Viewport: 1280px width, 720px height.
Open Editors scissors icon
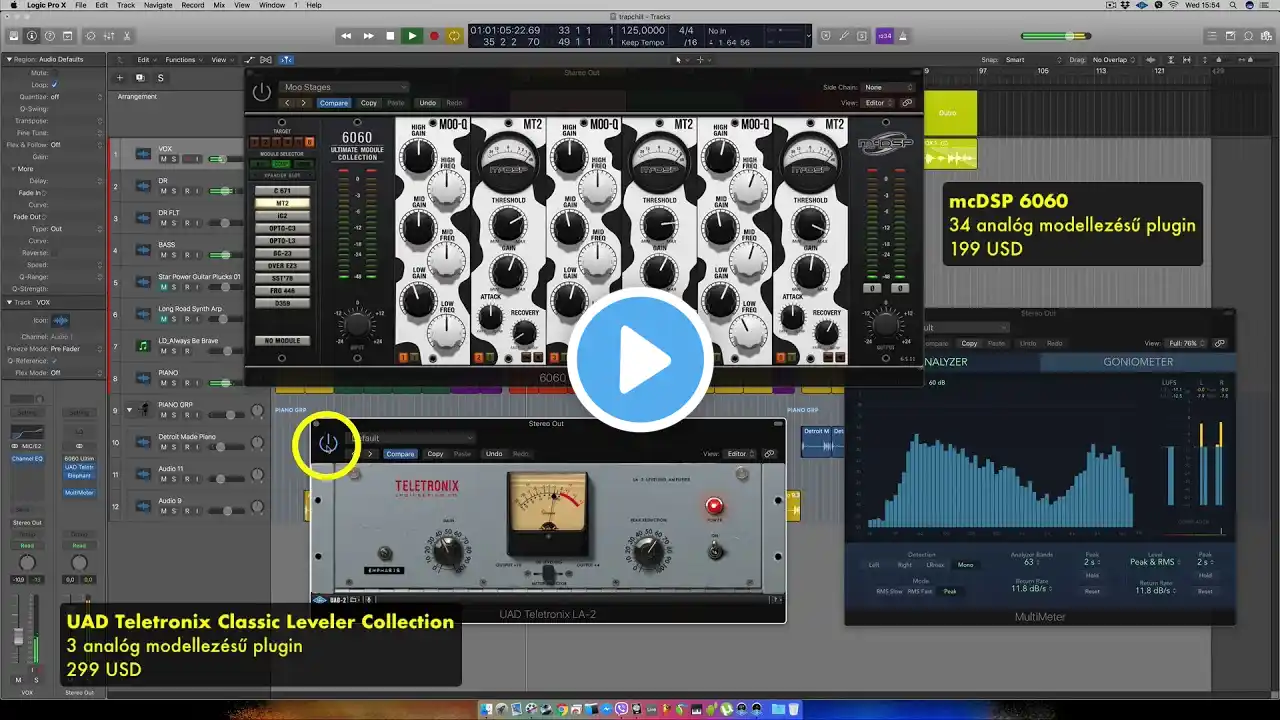tap(127, 36)
